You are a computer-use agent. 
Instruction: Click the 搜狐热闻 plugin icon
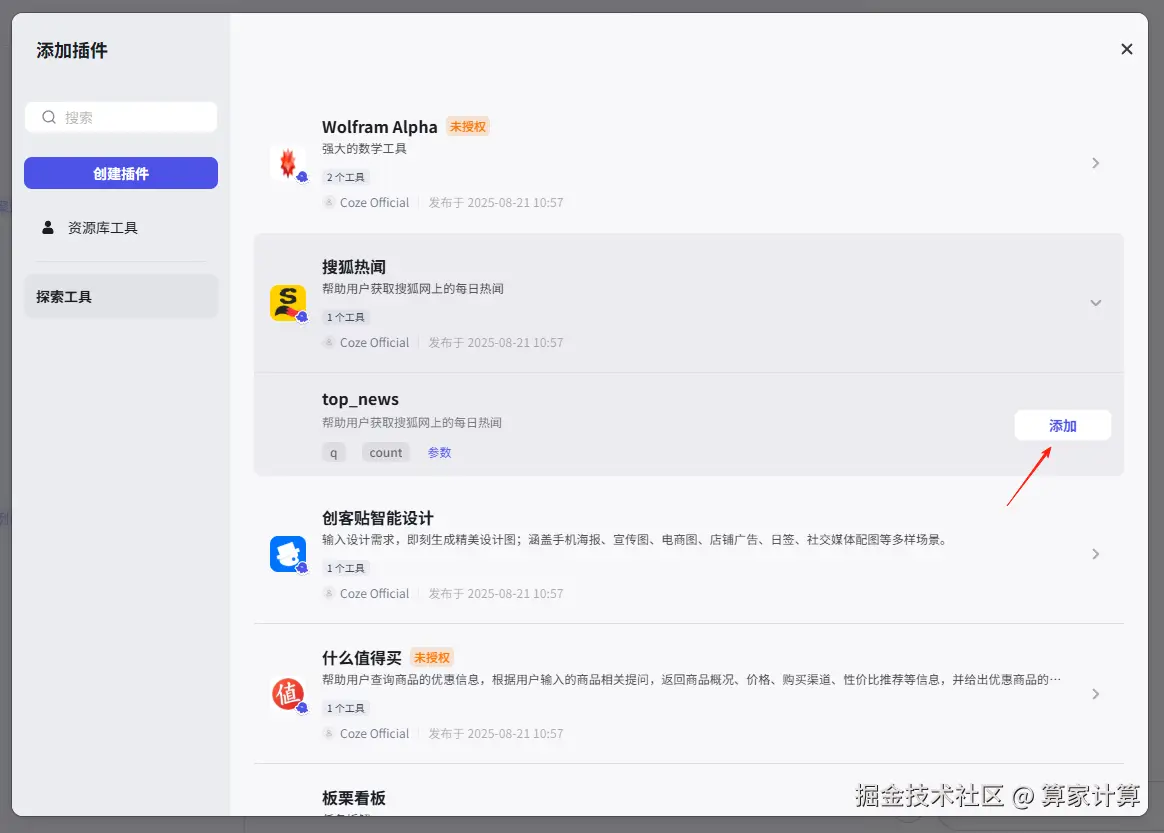[x=288, y=303]
